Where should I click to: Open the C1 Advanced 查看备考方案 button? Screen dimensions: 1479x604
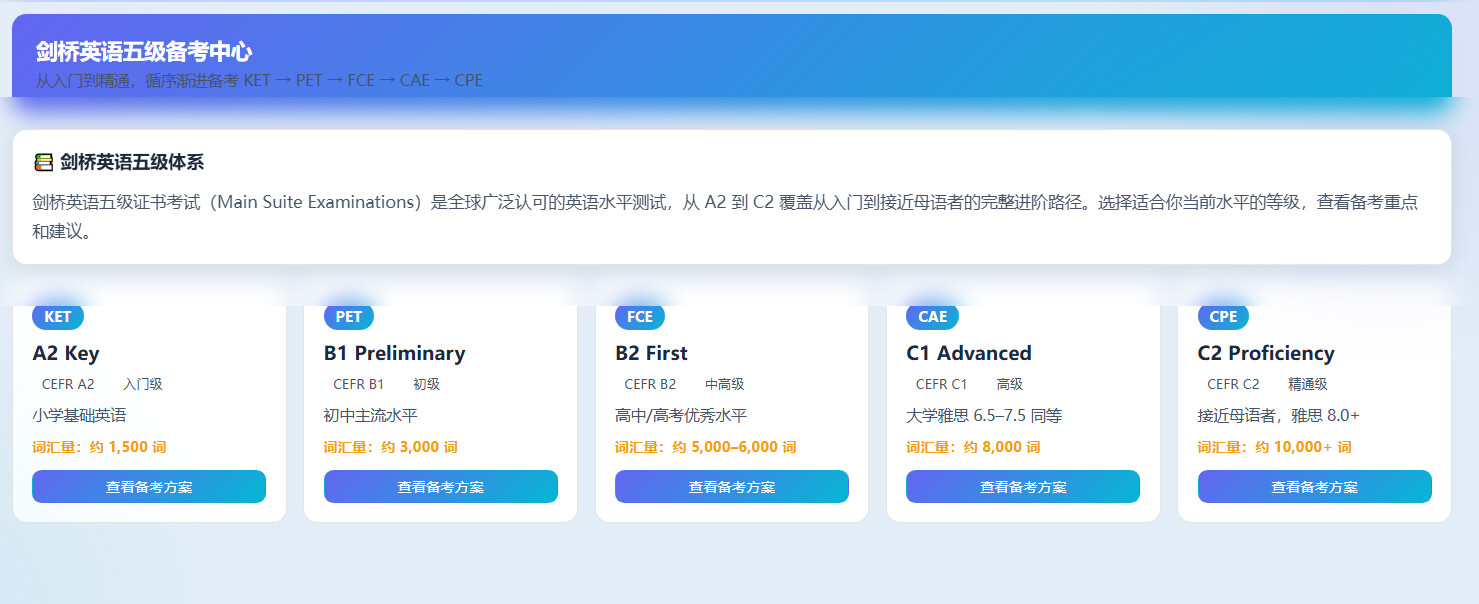pyautogui.click(x=1023, y=486)
